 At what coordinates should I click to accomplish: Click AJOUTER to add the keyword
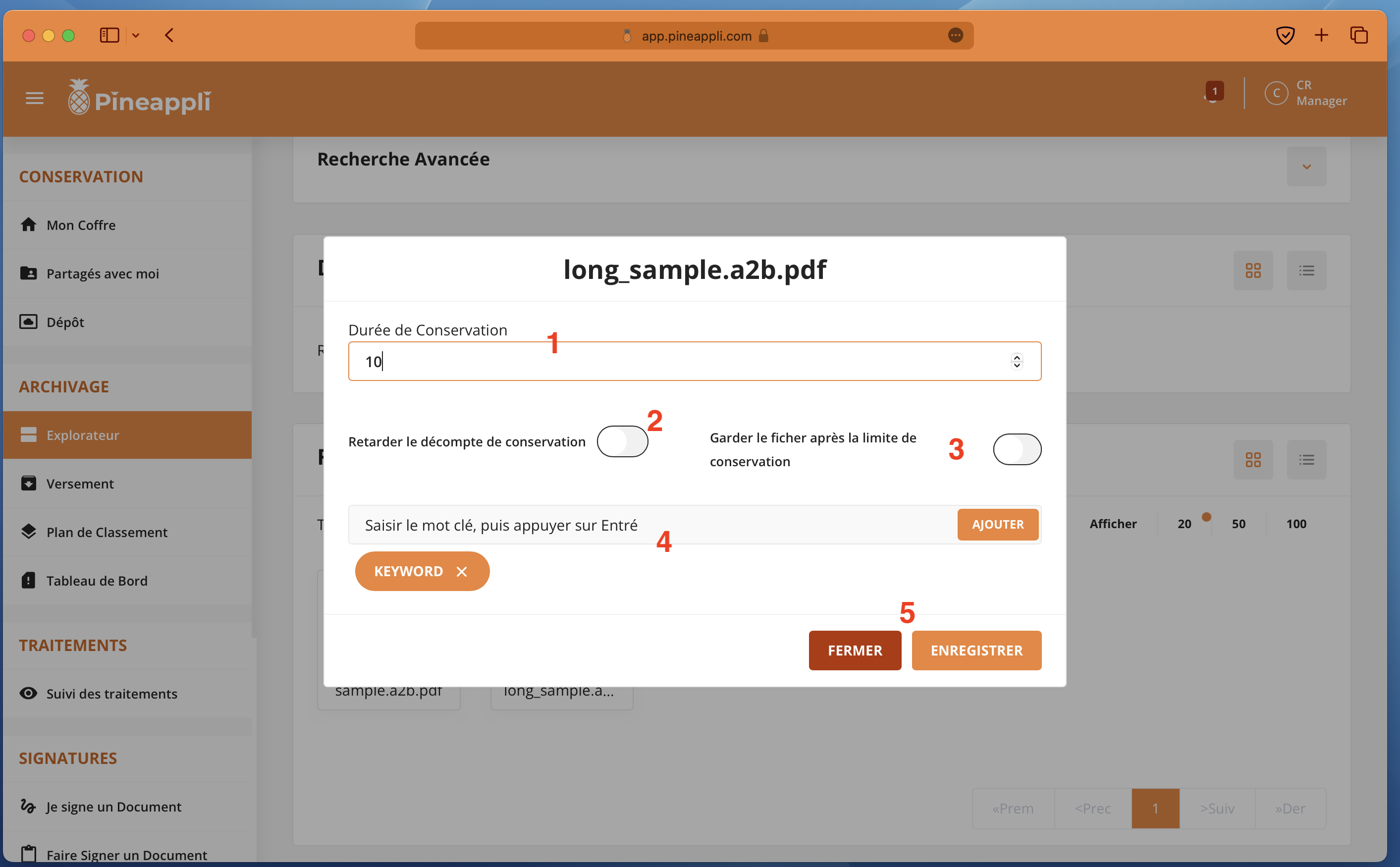[x=997, y=525]
